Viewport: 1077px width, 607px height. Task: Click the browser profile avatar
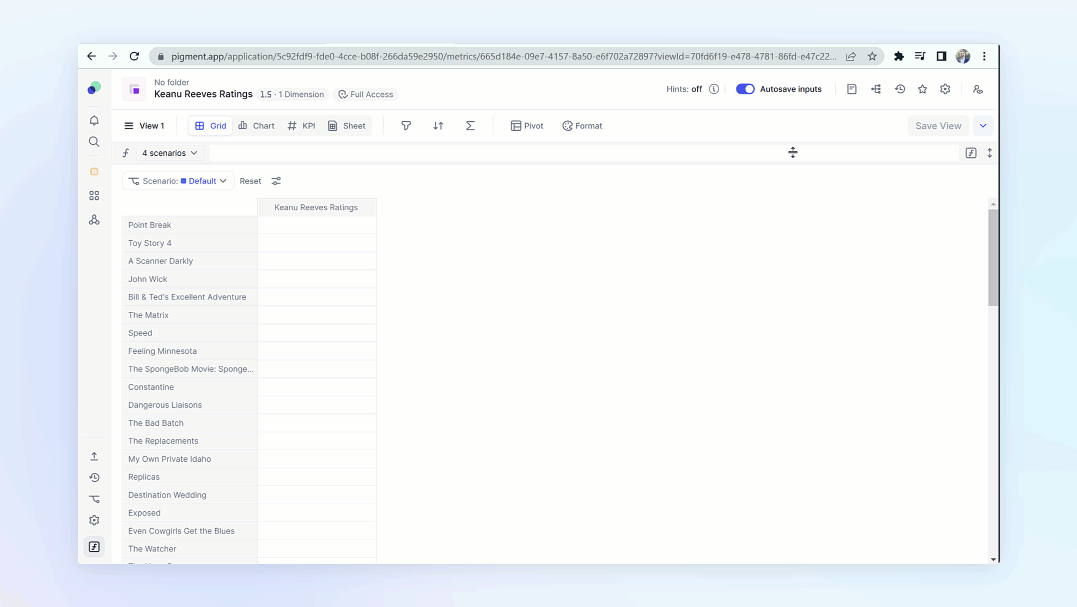point(963,56)
